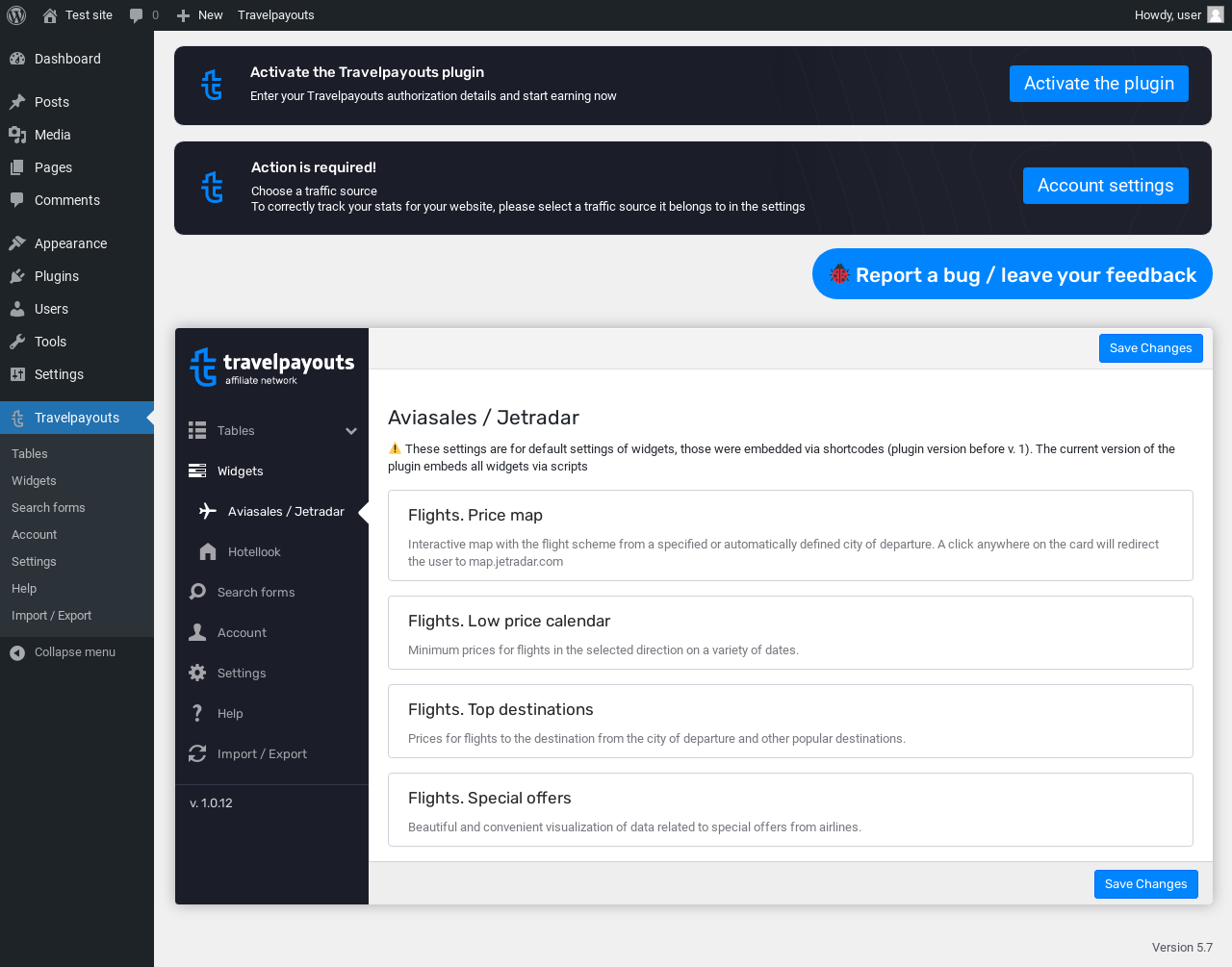The height and width of the screenshot is (967, 1232).
Task: Click the Aviasales airplane icon
Action: [208, 511]
